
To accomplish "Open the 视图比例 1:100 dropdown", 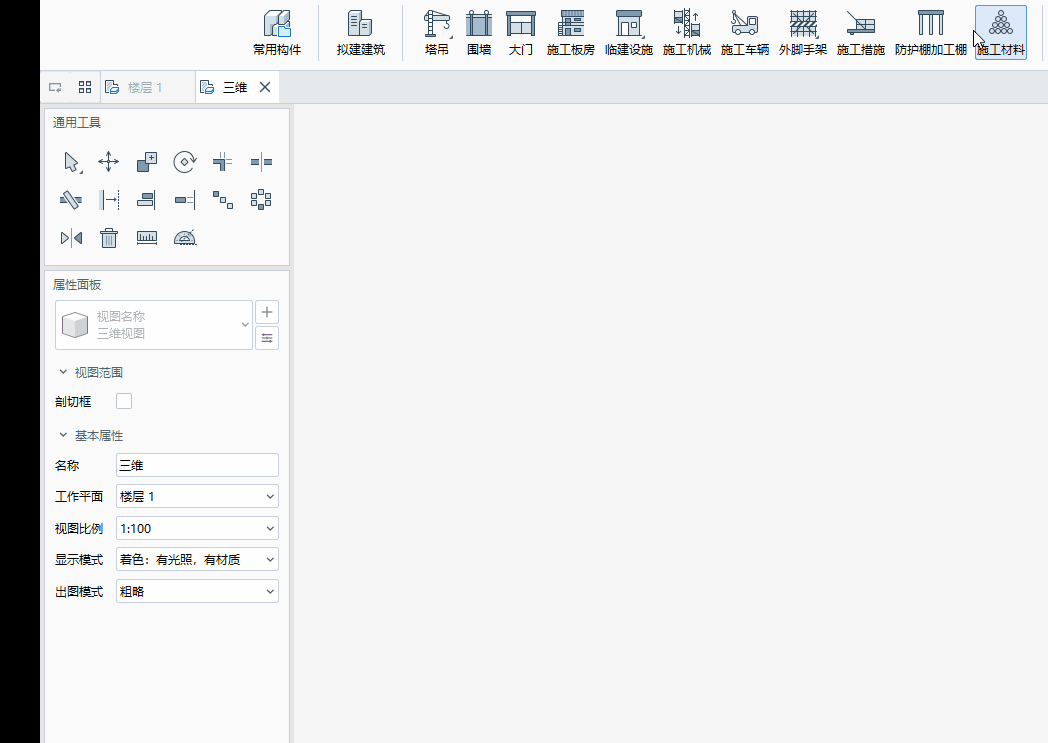I will pos(197,529).
